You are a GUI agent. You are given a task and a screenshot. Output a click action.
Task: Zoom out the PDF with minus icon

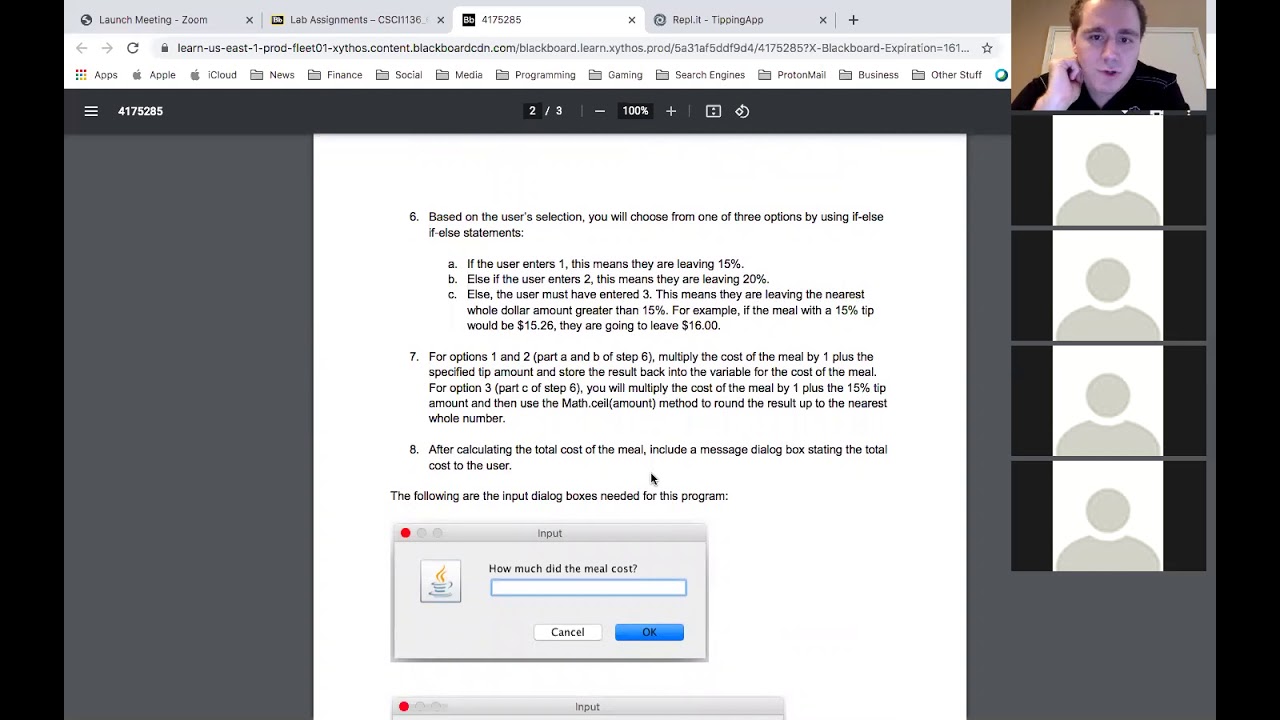(600, 111)
